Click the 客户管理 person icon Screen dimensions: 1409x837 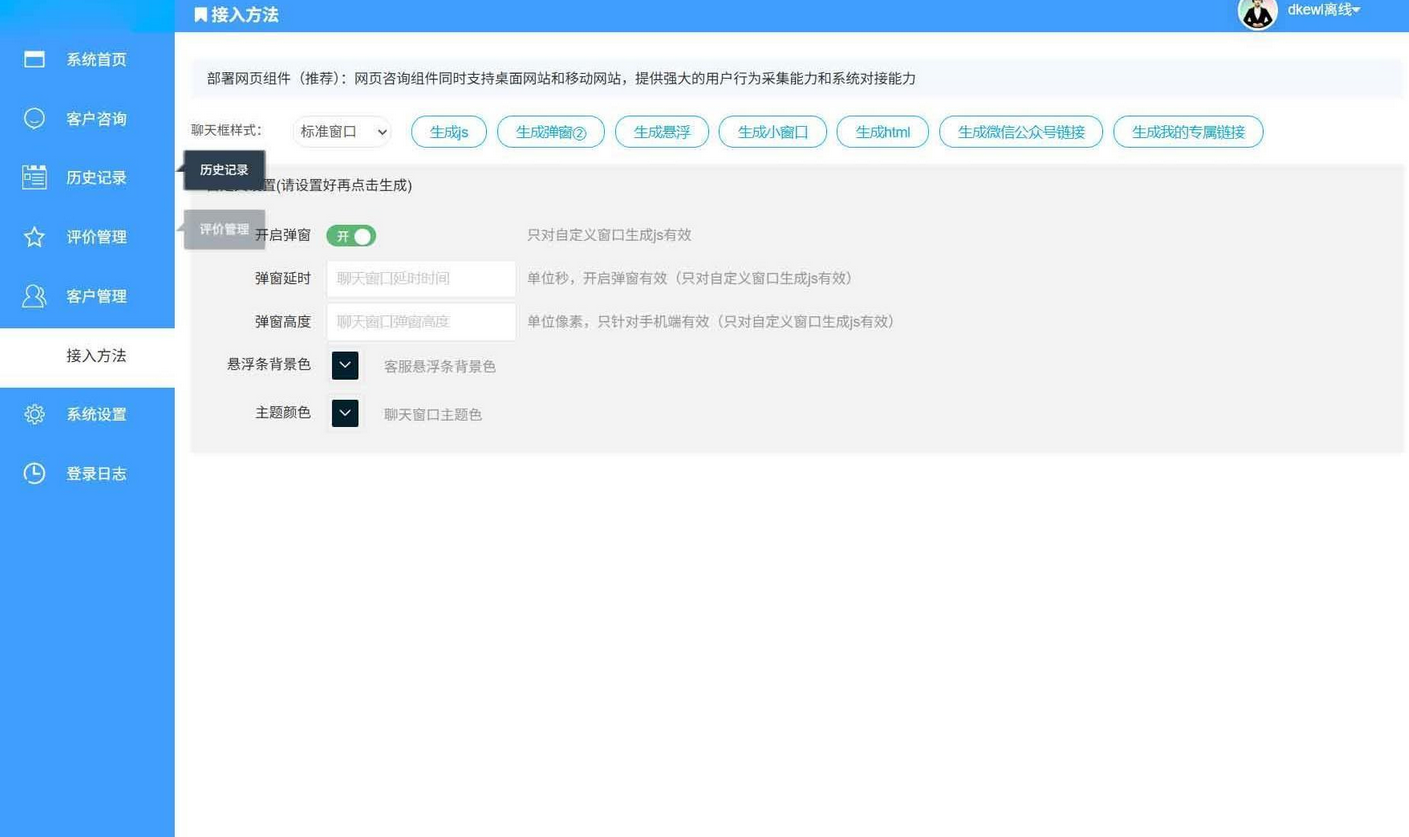34,296
